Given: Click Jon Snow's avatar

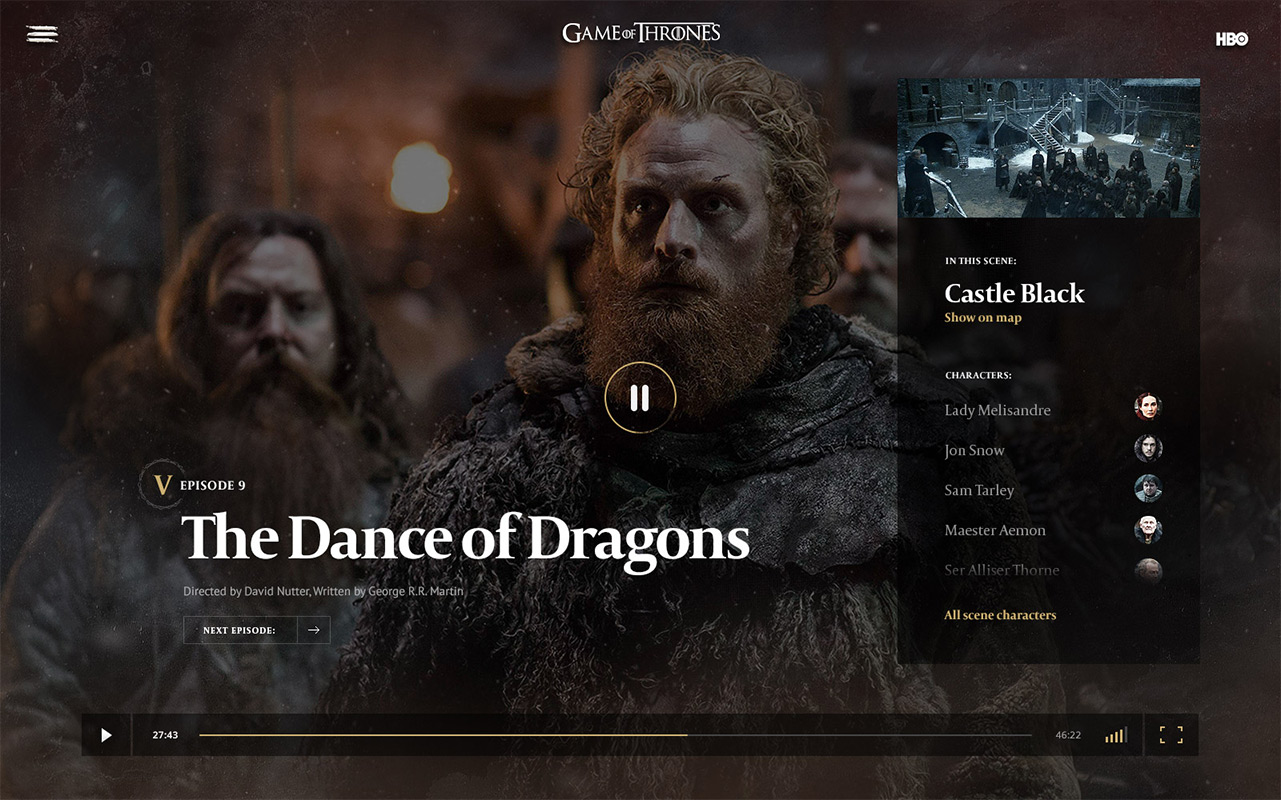Looking at the screenshot, I should point(1148,448).
